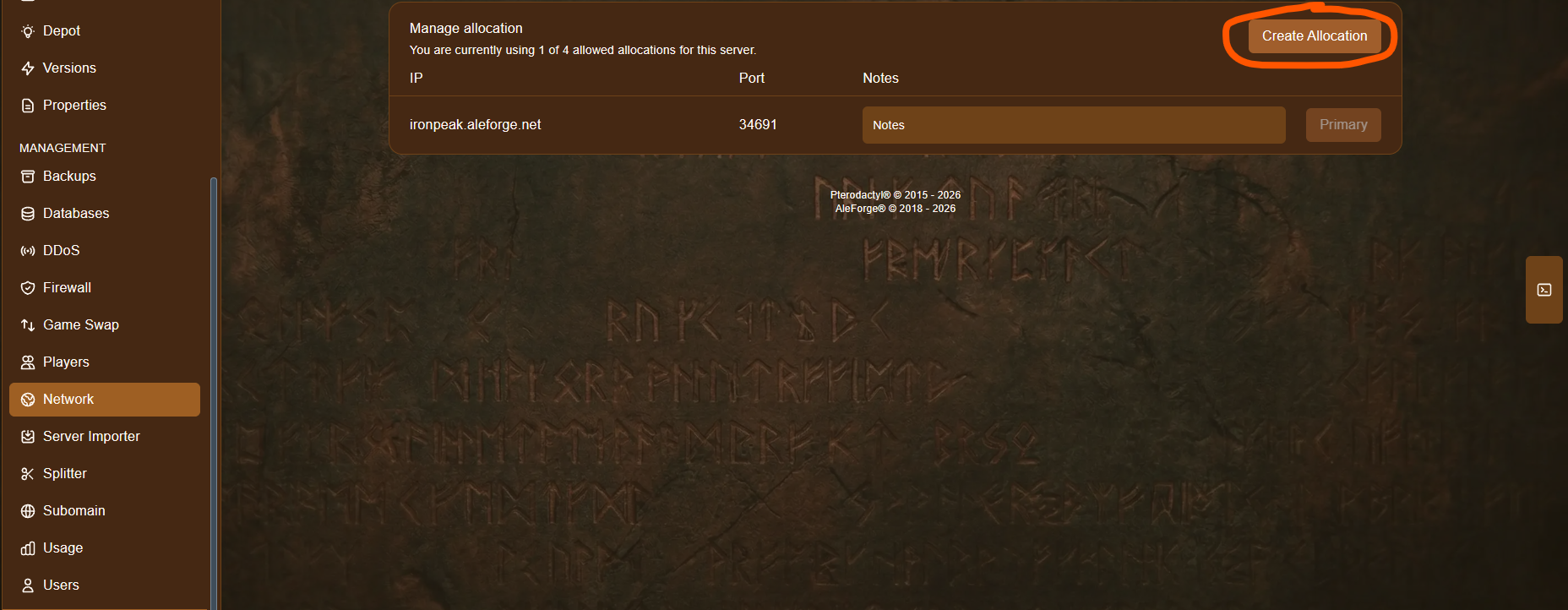Viewport: 1568px width, 610px height.
Task: Select the ironpeak.aleforge.net IP text
Action: [x=475, y=124]
